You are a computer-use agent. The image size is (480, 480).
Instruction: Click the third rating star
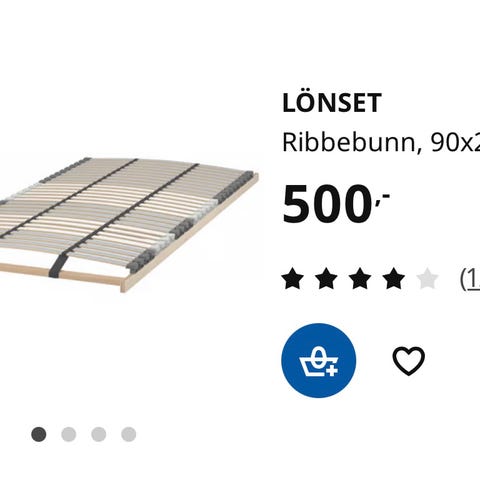point(360,278)
